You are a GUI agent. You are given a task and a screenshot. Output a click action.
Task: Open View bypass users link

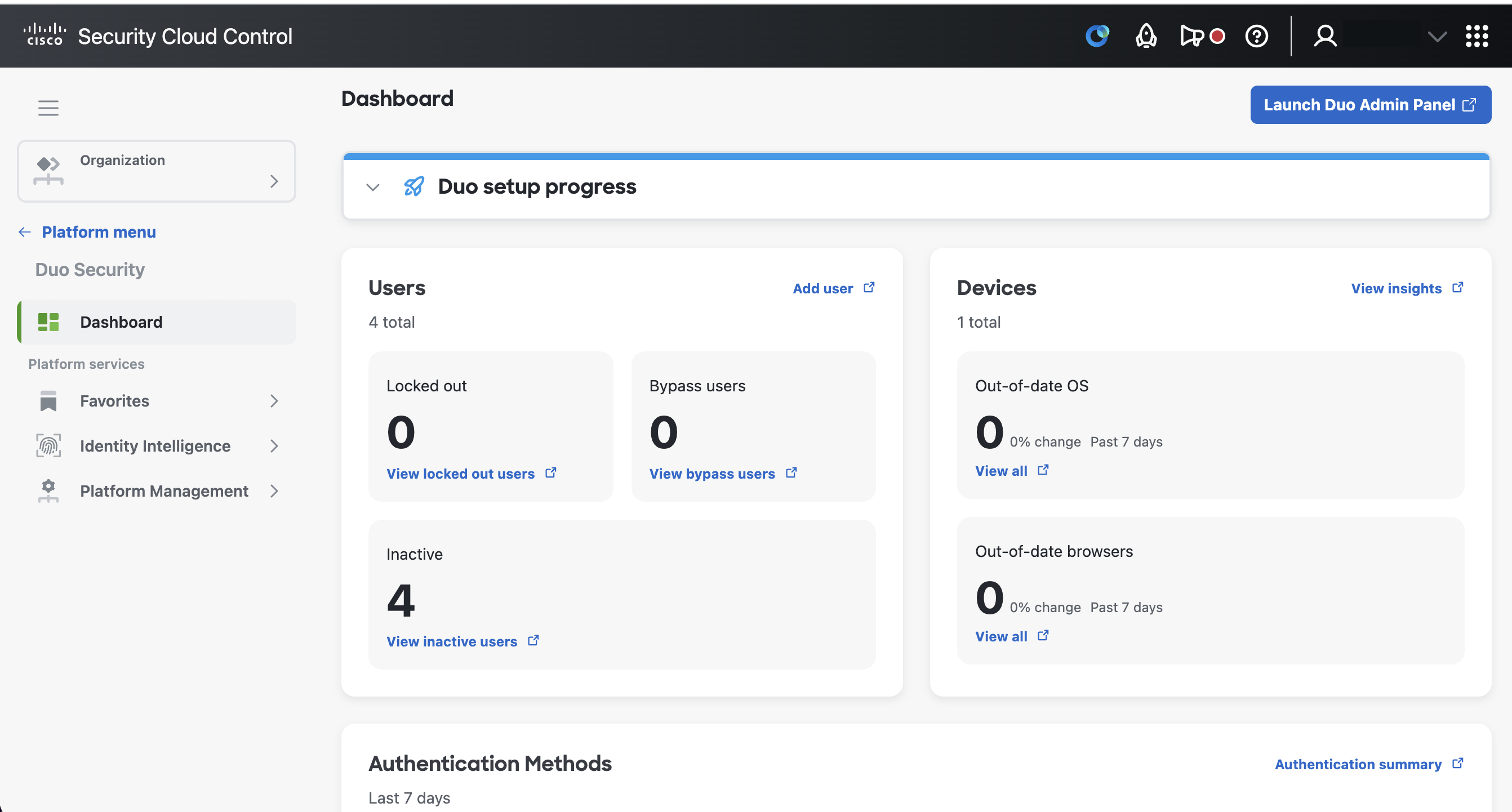click(x=712, y=474)
